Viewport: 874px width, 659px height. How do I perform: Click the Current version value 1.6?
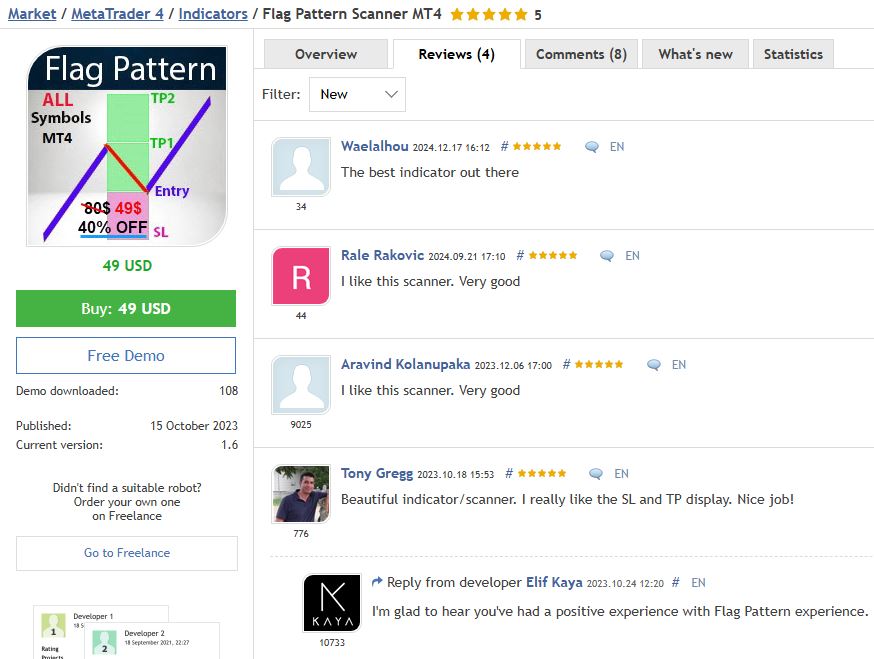tap(229, 445)
